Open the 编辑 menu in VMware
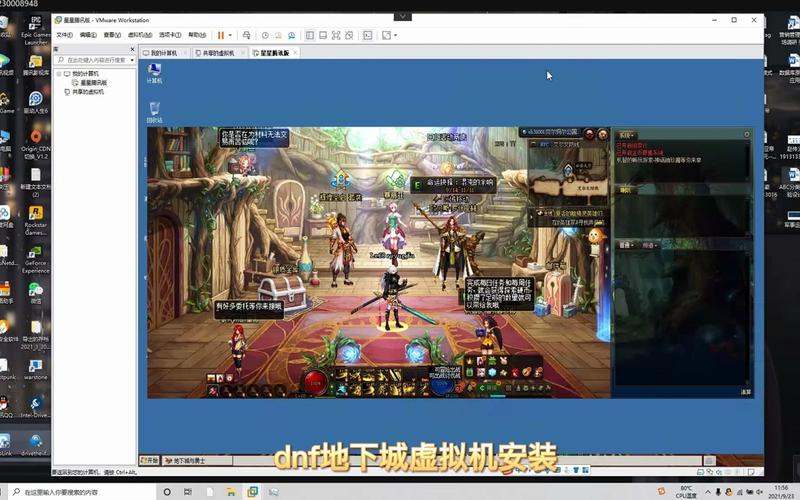 click(x=88, y=35)
